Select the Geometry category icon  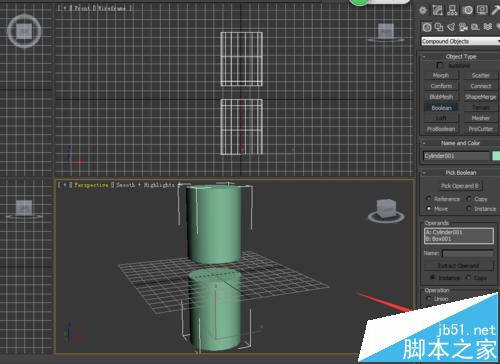[x=427, y=27]
